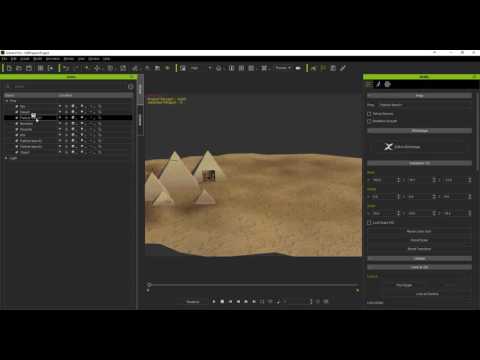
Task: Select the lower vertical side tab beside the Scene panel
Action: coord(140,120)
